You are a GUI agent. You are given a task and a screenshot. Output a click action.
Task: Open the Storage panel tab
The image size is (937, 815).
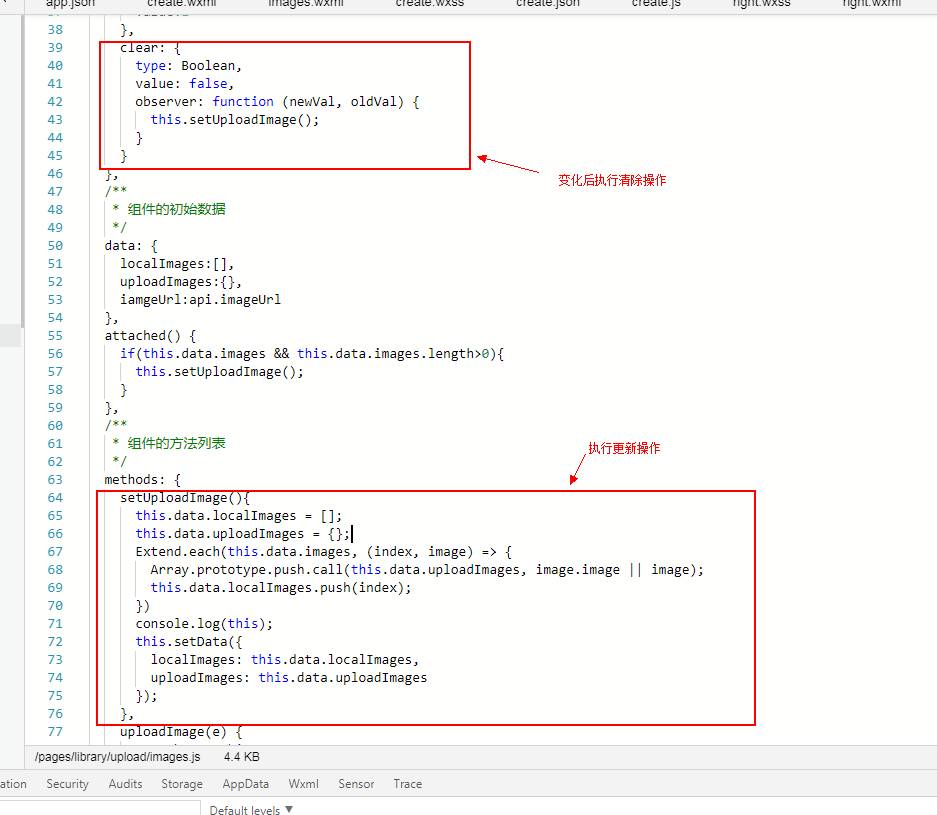pos(182,784)
